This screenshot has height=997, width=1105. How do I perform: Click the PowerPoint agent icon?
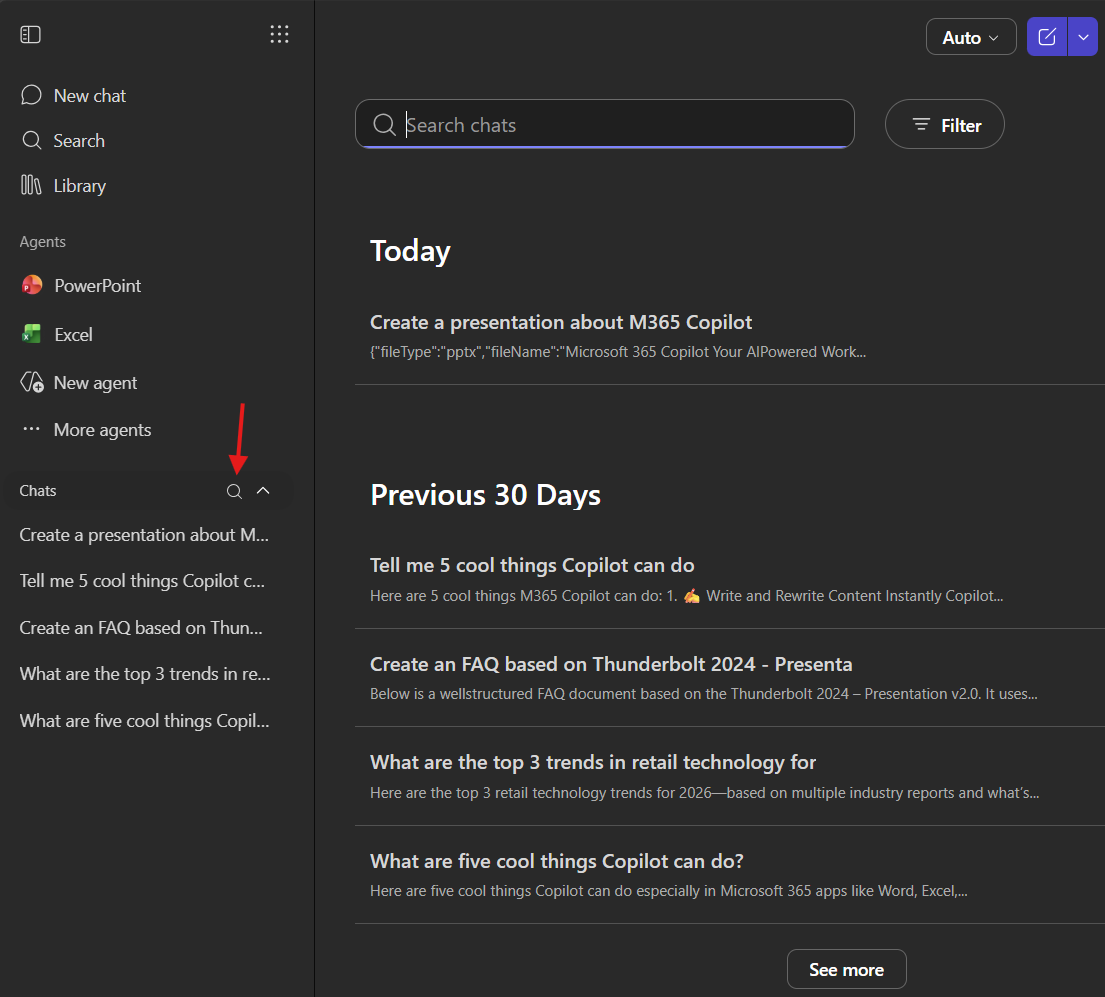tap(32, 285)
